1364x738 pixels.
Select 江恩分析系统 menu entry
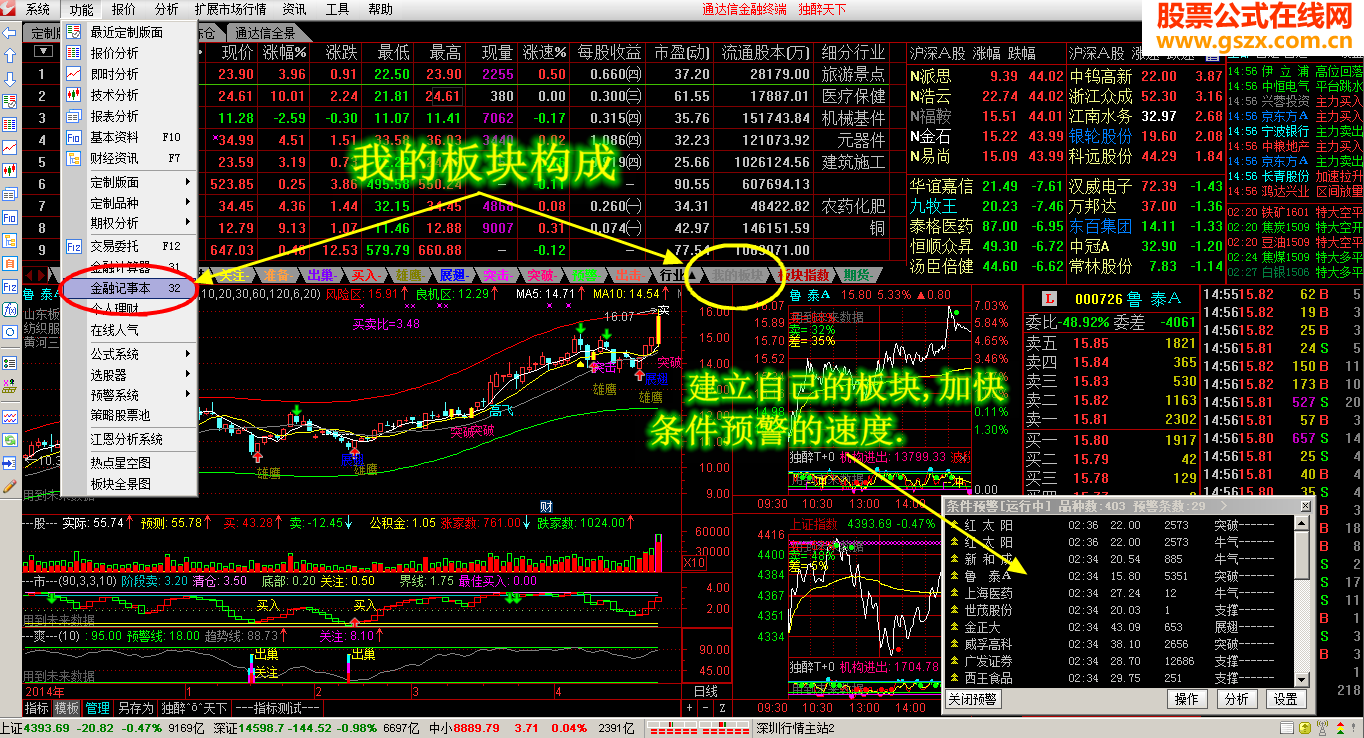coord(128,439)
